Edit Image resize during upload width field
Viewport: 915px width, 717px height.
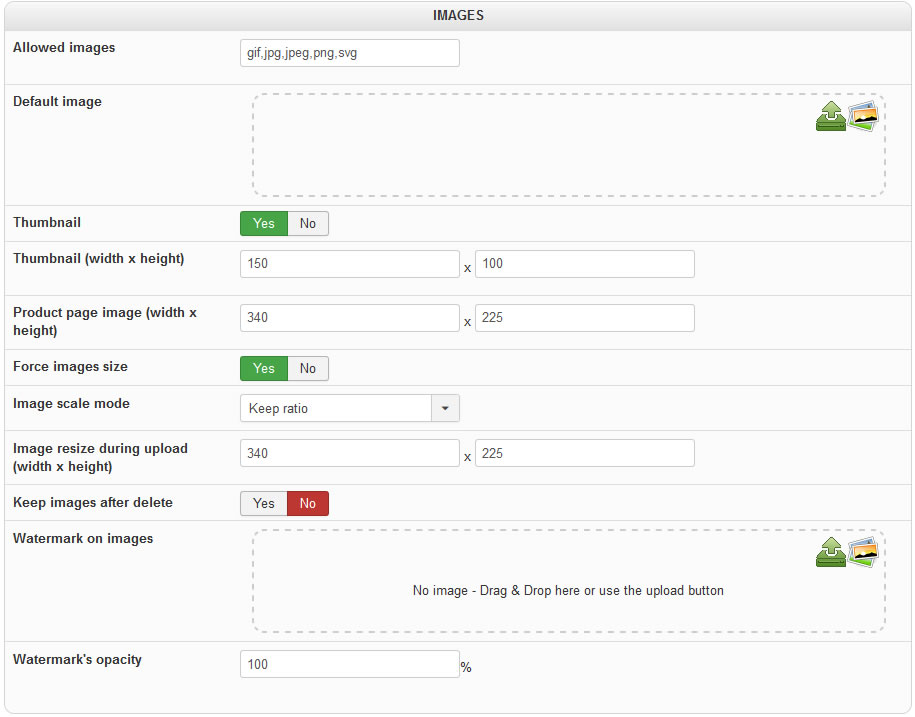pyautogui.click(x=350, y=454)
